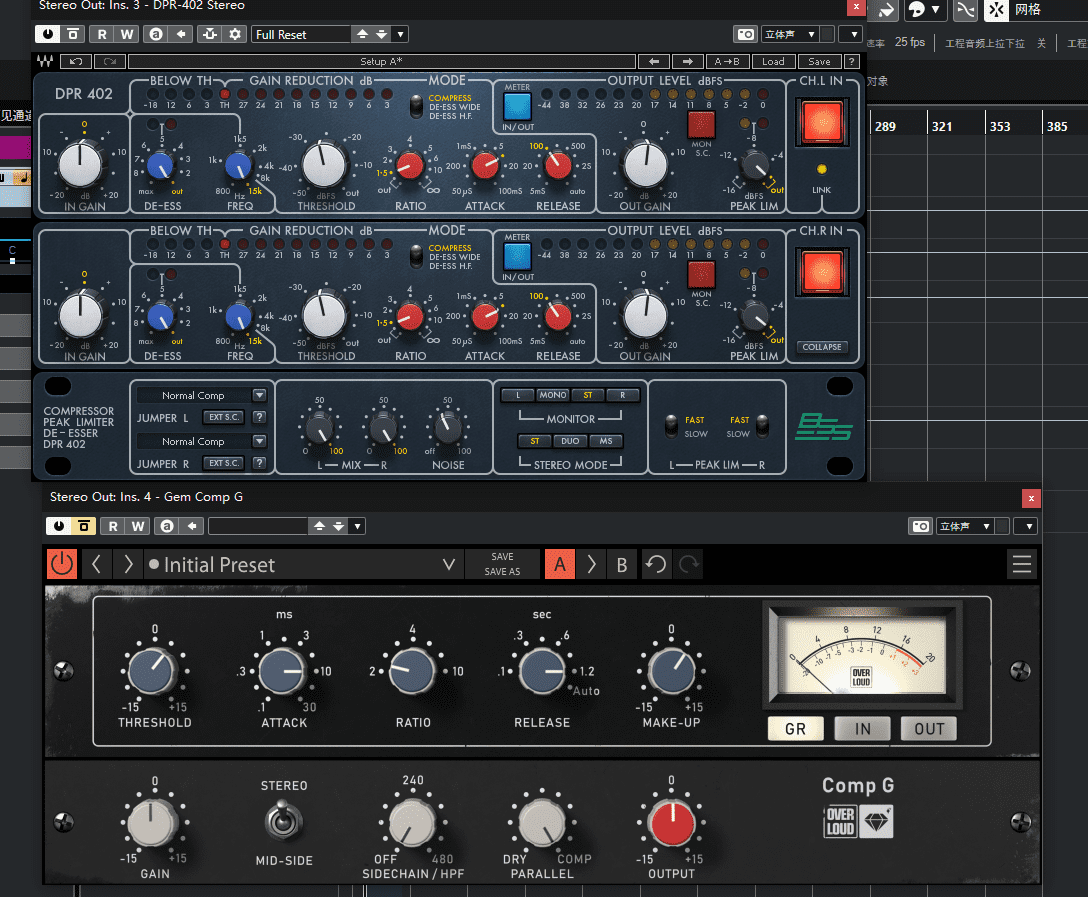
Task: Click Comp G SIDECHAIN / HPF knob
Action: click(x=412, y=822)
